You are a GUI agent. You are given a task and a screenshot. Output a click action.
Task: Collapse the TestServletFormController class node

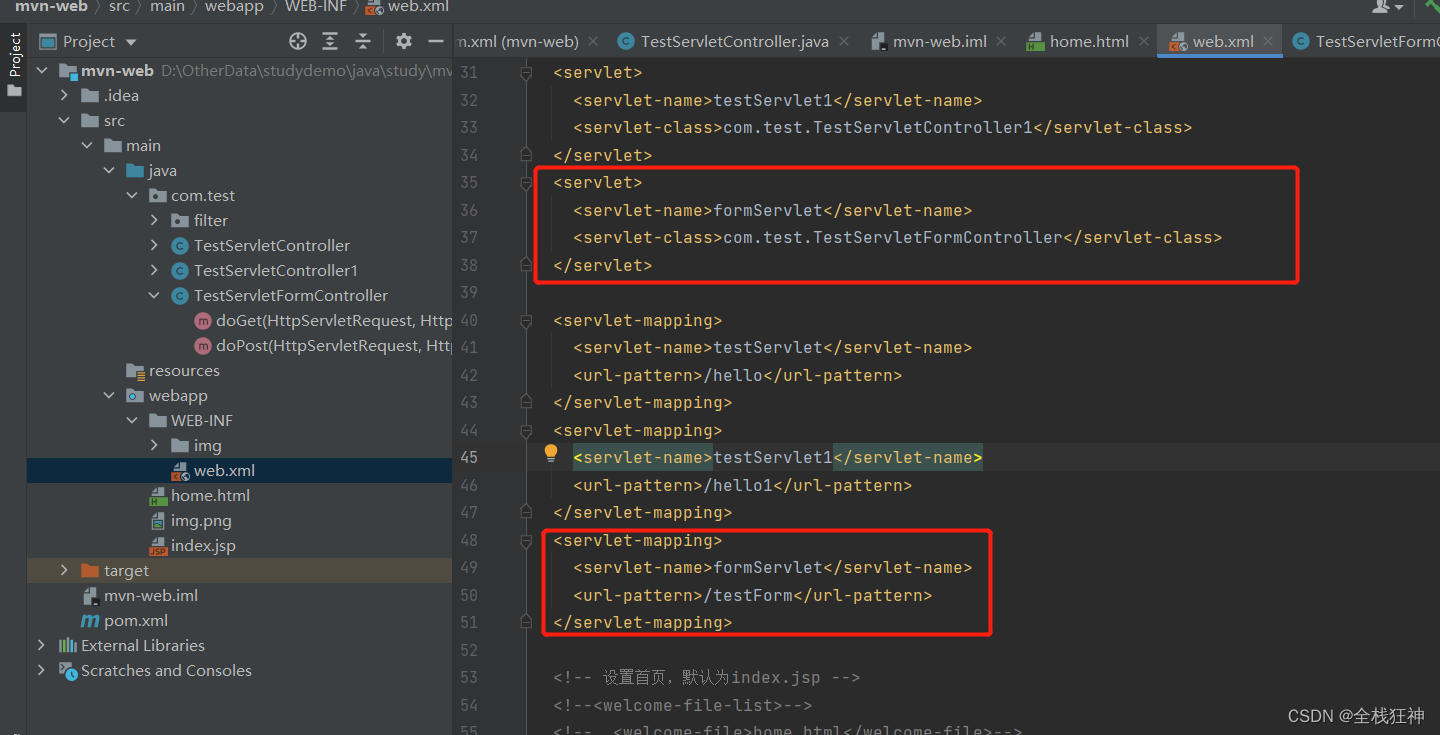[154, 295]
